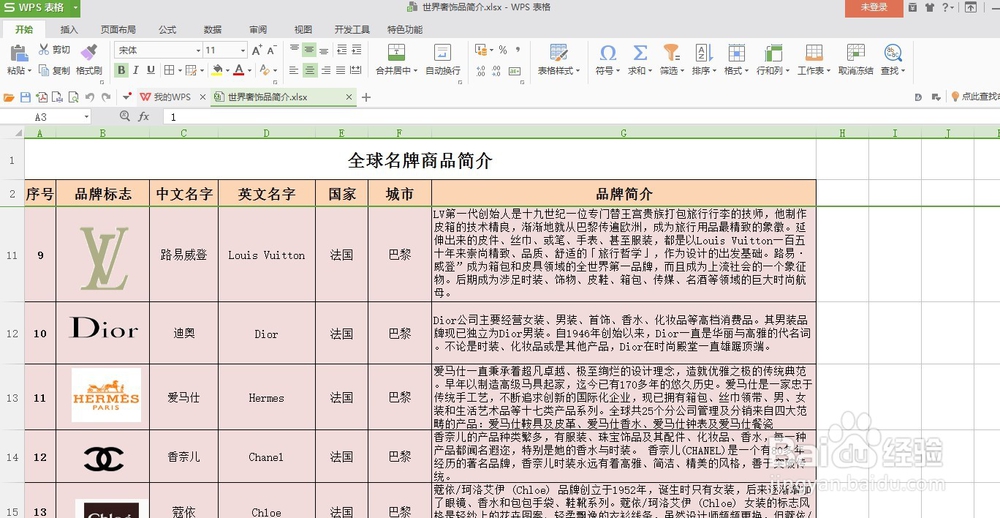The image size is (1000, 518).
Task: Switch to the 审阅 (Review) tab
Action: pos(258,29)
